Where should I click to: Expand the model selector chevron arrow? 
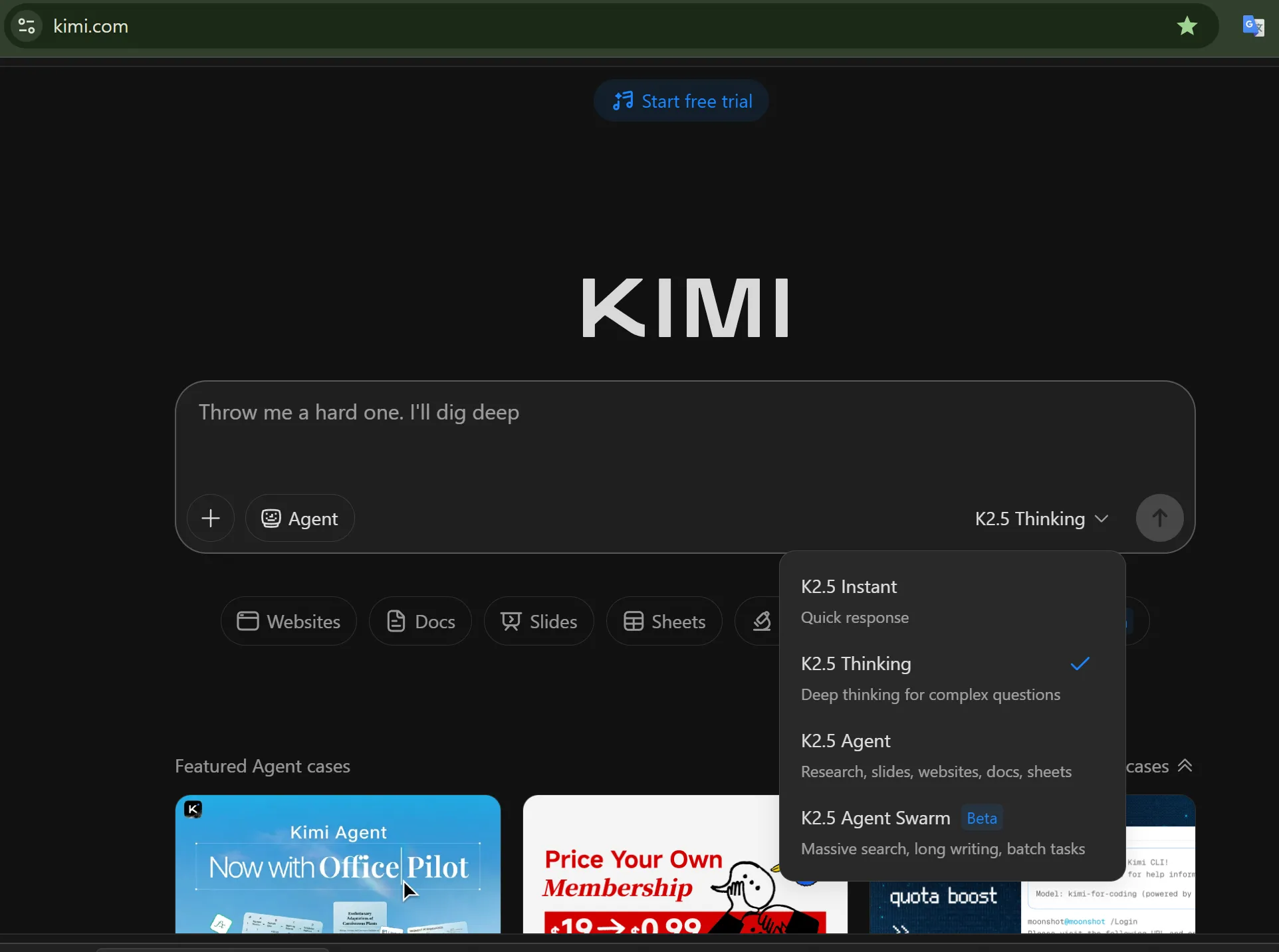(1102, 519)
